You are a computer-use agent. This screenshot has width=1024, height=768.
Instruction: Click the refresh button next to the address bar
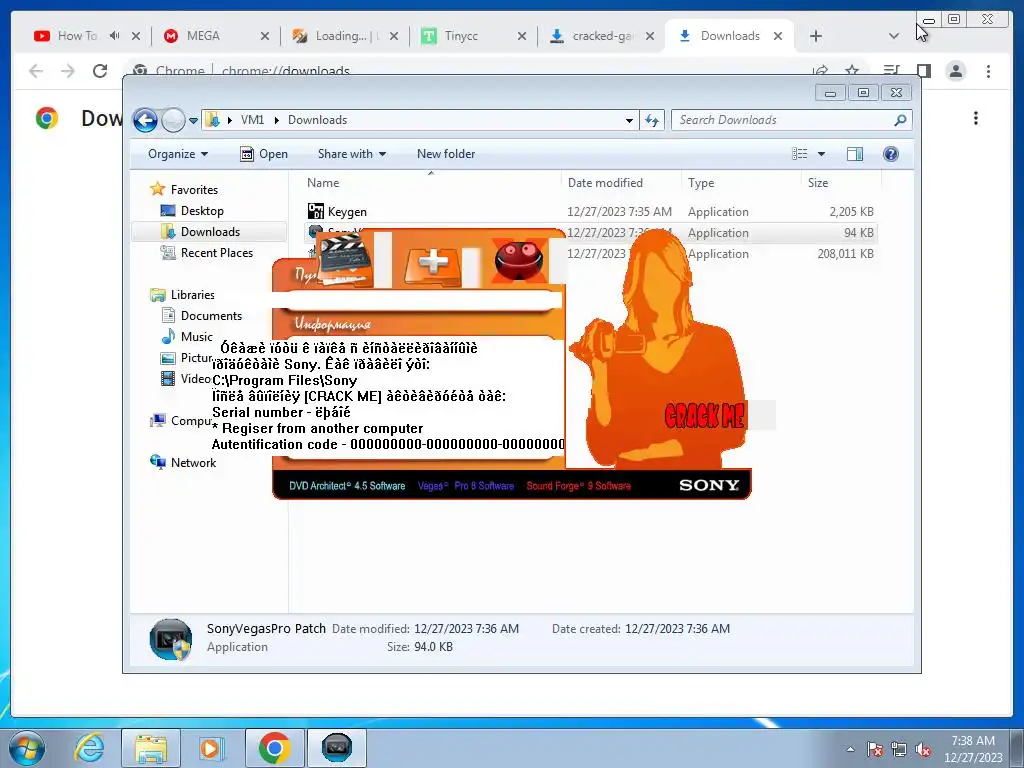652,120
